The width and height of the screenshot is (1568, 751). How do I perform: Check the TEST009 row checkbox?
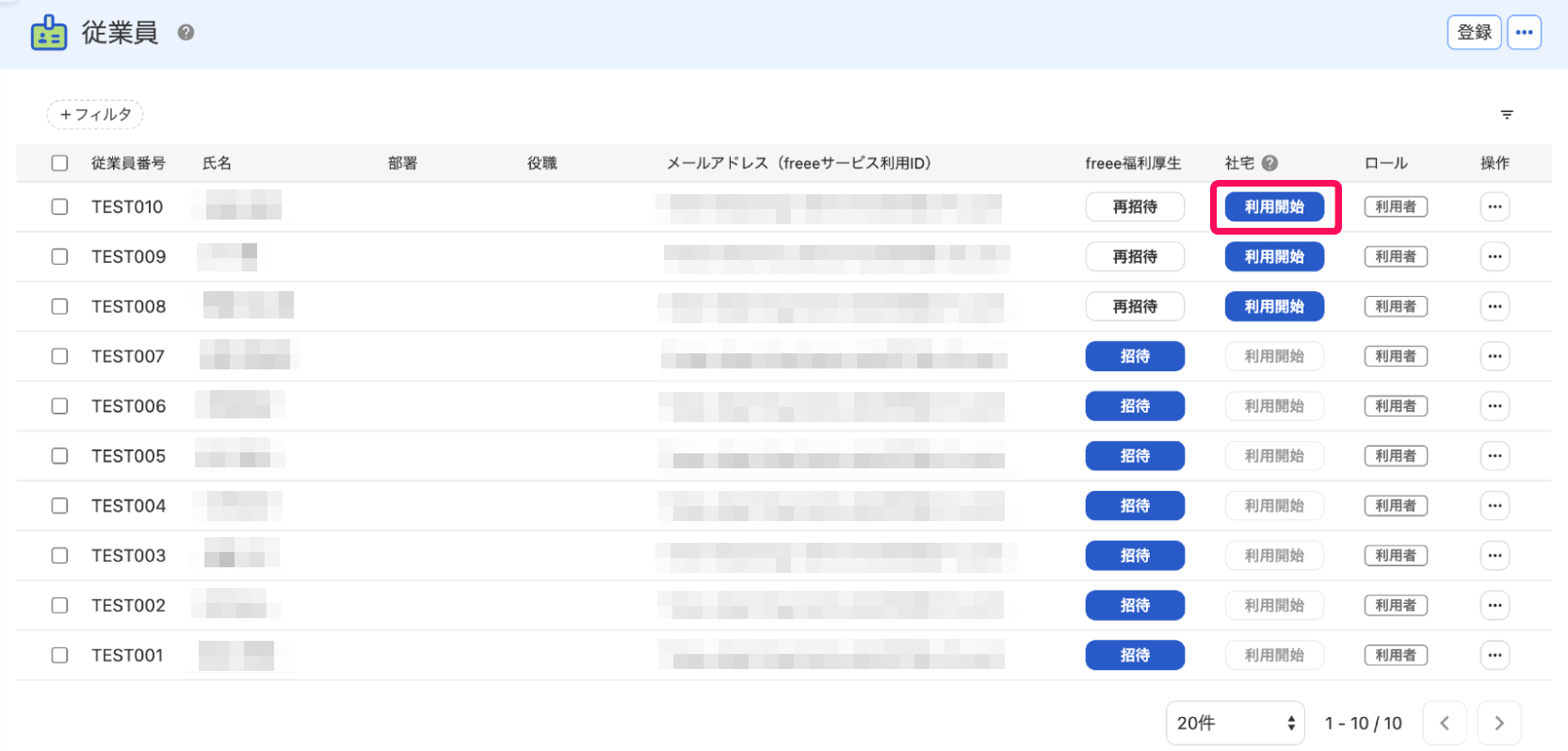click(x=59, y=256)
